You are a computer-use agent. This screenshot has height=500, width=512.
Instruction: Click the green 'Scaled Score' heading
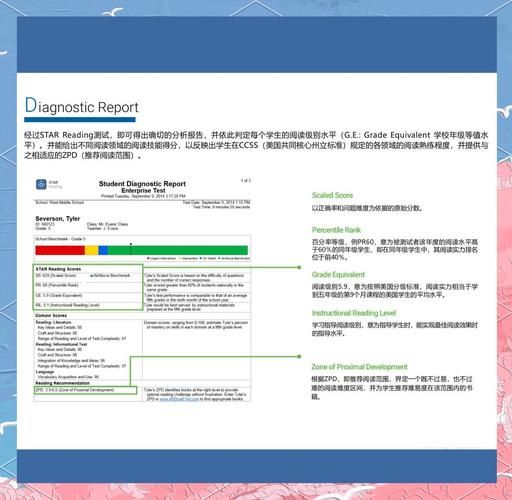pyautogui.click(x=332, y=195)
